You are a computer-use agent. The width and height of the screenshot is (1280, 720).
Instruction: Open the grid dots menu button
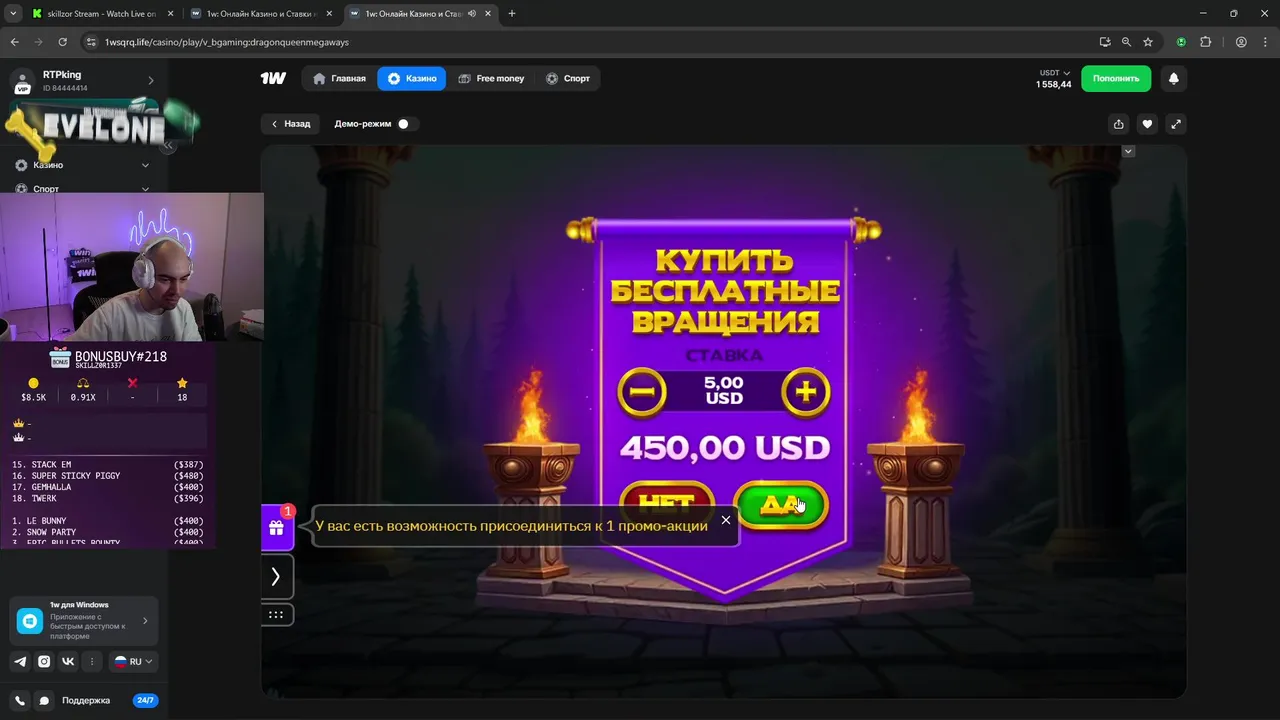[276, 615]
